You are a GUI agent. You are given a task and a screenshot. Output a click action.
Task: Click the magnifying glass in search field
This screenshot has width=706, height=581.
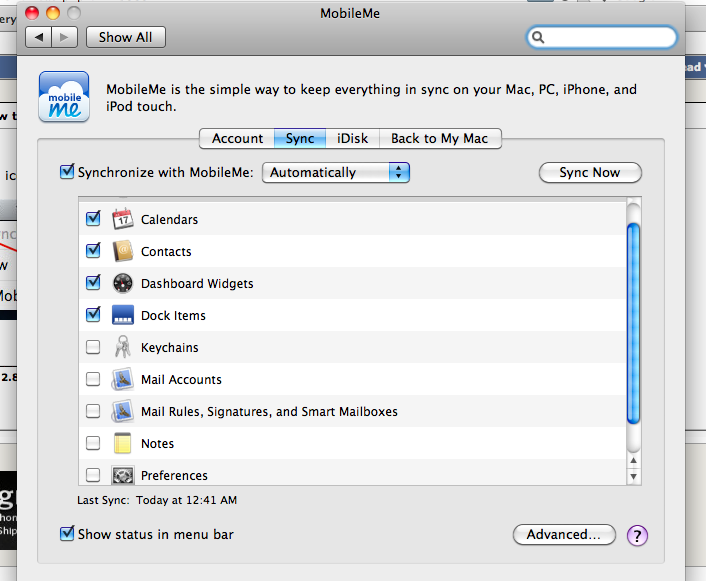538,37
